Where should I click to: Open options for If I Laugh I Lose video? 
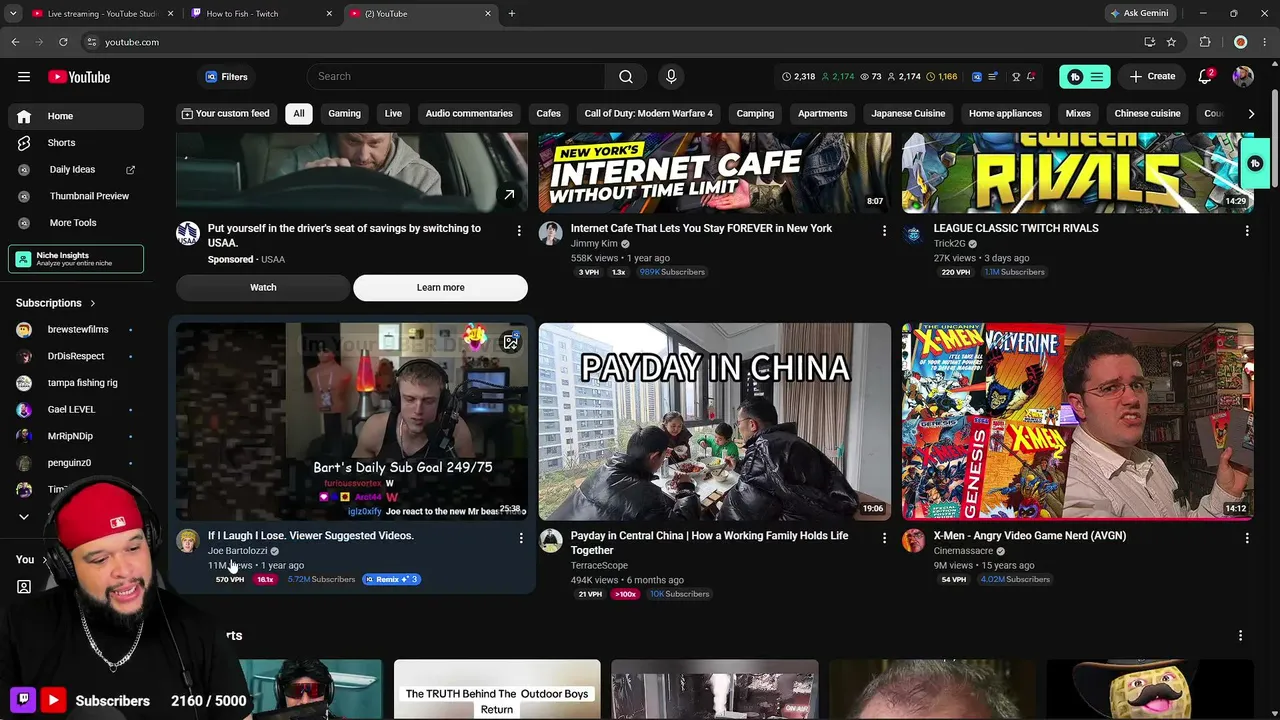coord(521,538)
